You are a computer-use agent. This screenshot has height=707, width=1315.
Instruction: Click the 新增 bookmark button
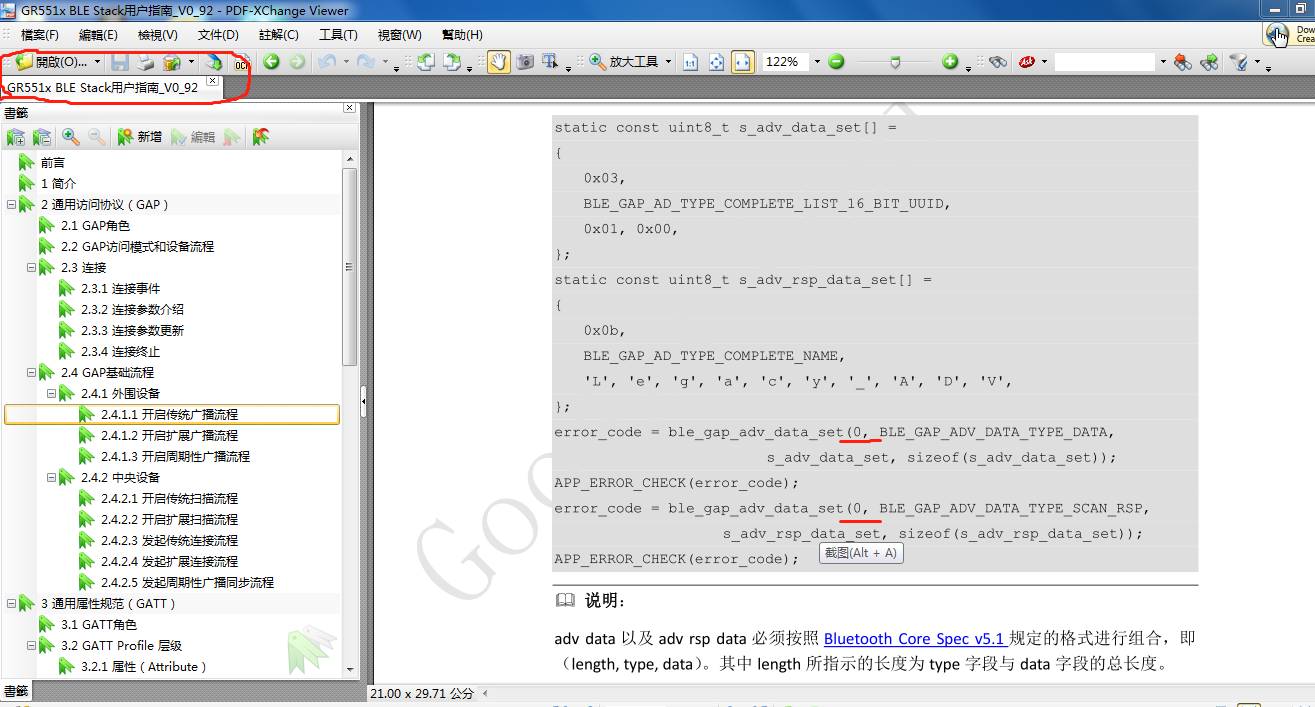(139, 137)
